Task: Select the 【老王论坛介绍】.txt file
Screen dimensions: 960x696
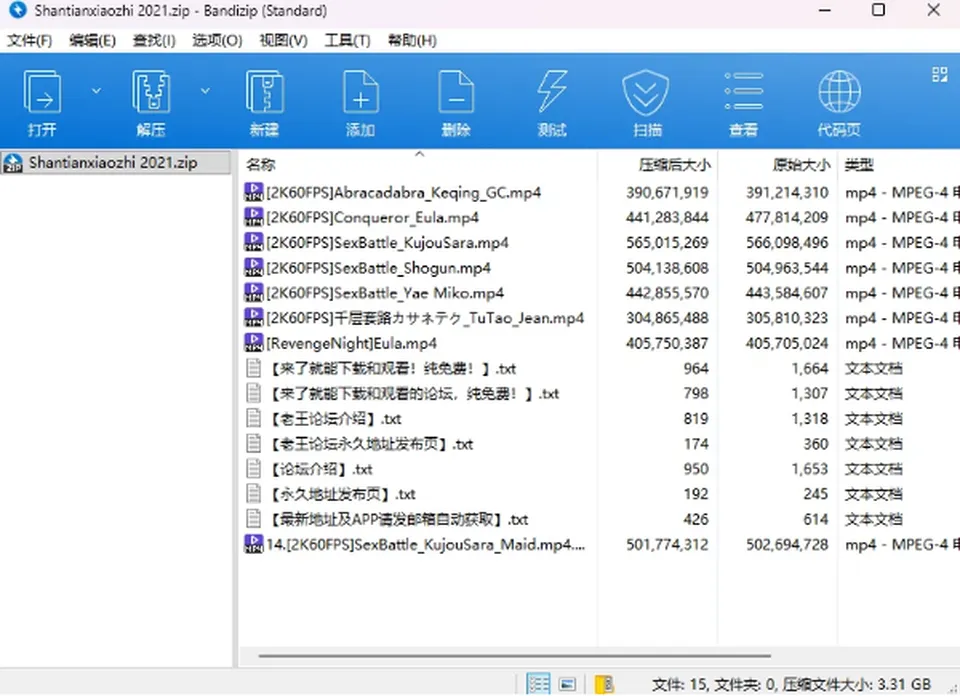Action: [x=335, y=419]
